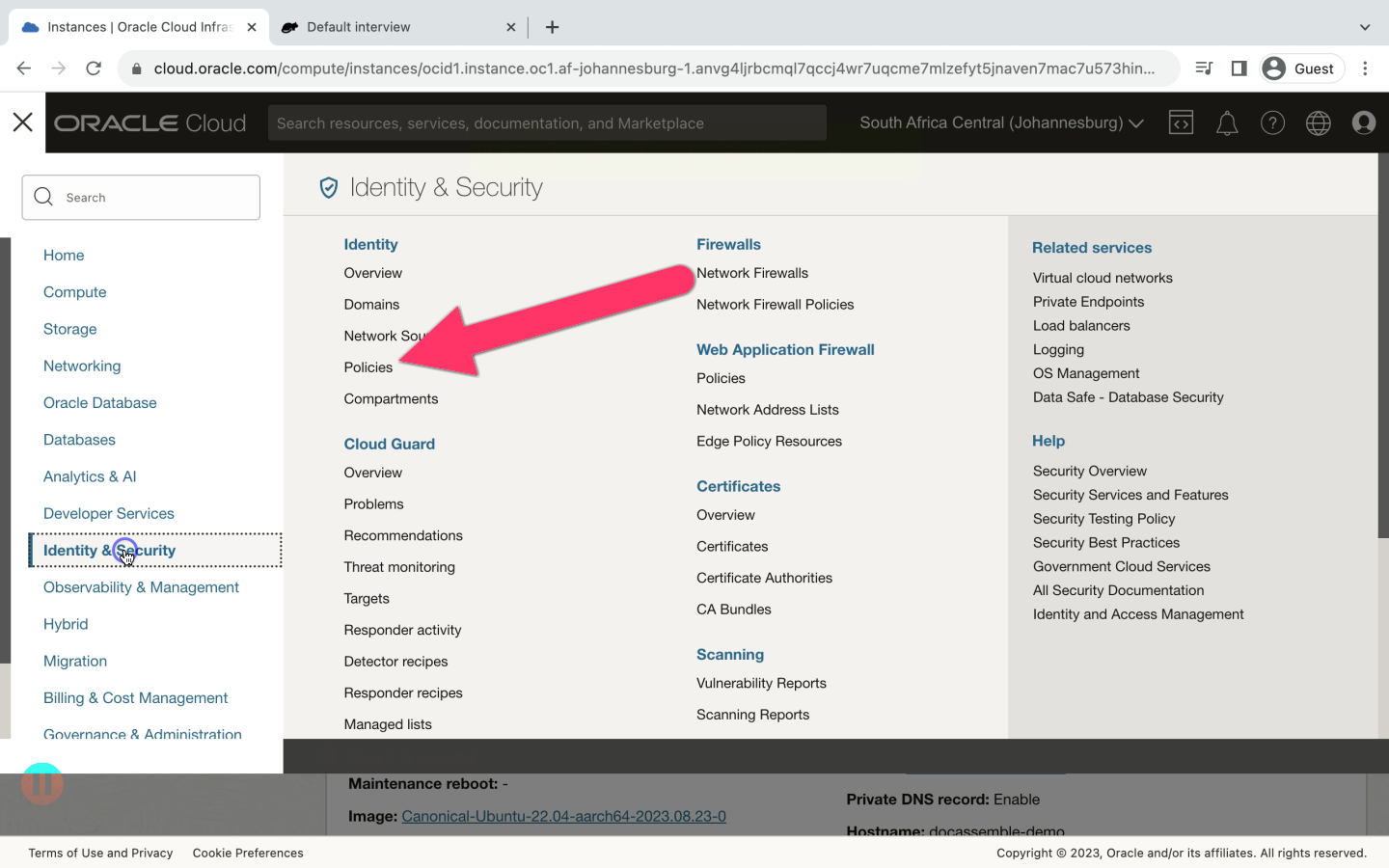The image size is (1389, 868).
Task: Click the site lock icon in address bar
Action: pyautogui.click(x=136, y=68)
